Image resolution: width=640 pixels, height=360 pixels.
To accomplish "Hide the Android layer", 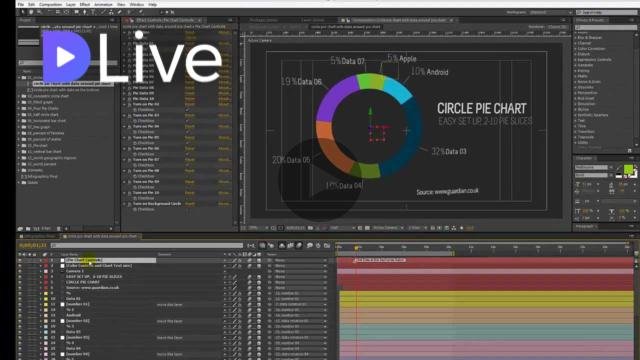I will click(x=20, y=315).
